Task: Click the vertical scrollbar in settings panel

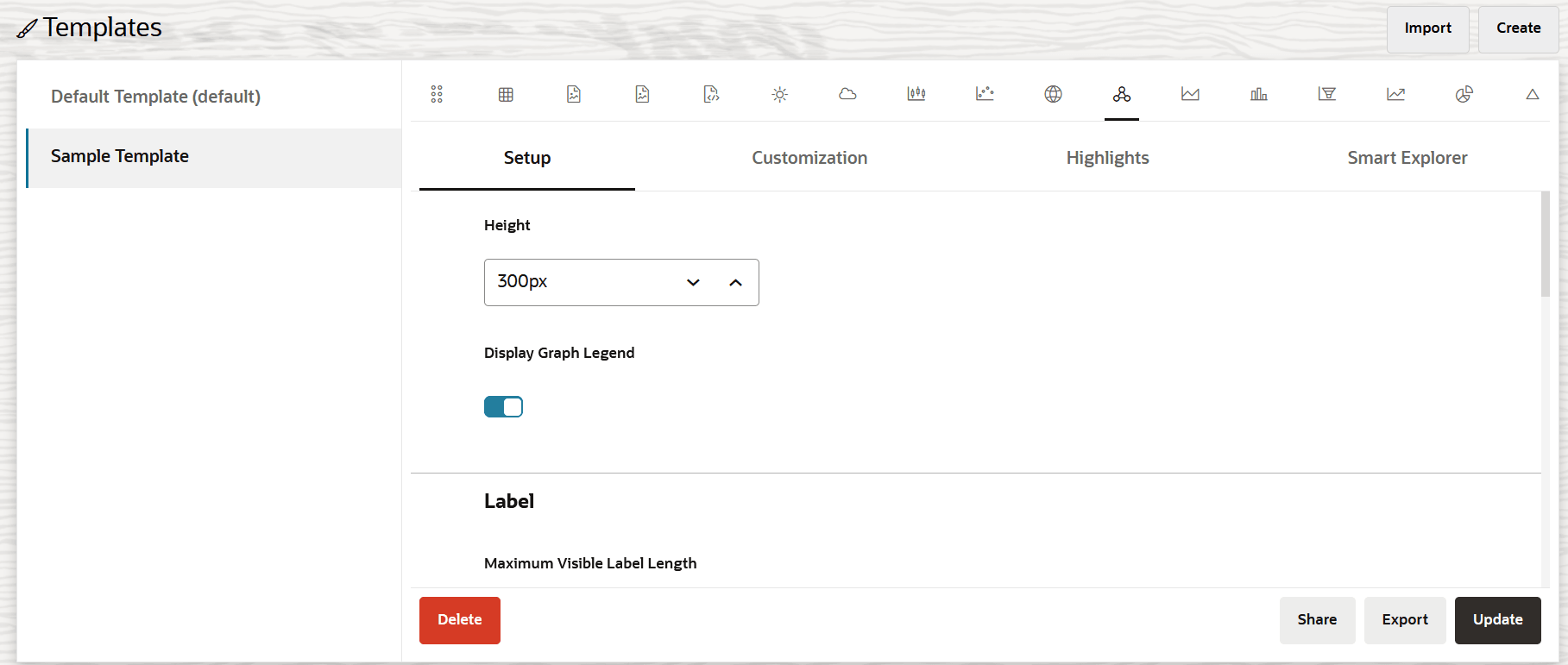Action: tap(1546, 244)
